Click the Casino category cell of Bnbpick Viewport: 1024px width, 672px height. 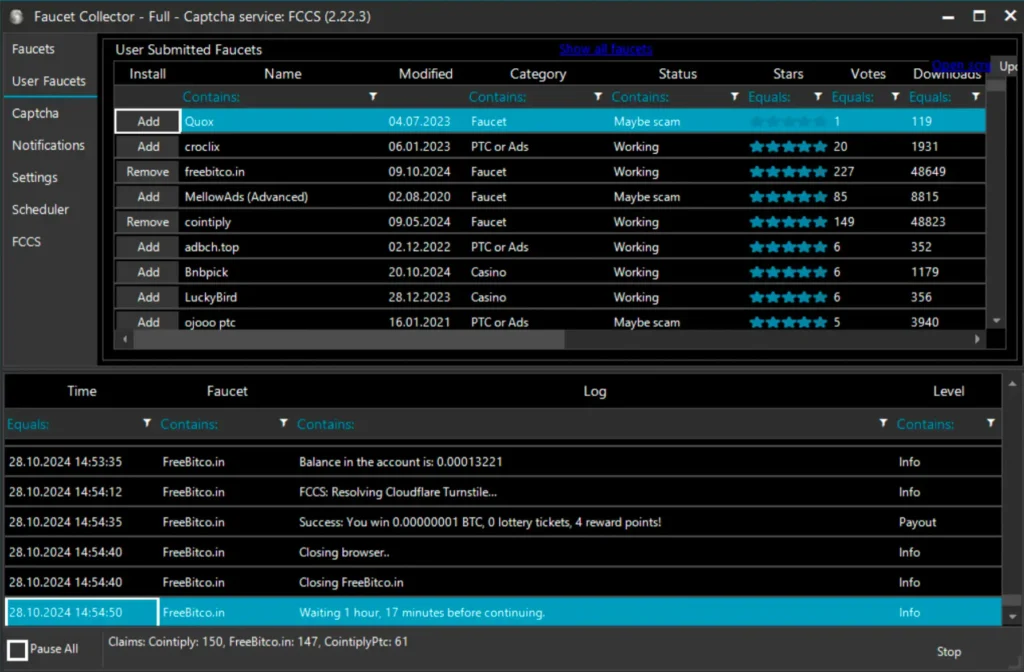(x=488, y=272)
